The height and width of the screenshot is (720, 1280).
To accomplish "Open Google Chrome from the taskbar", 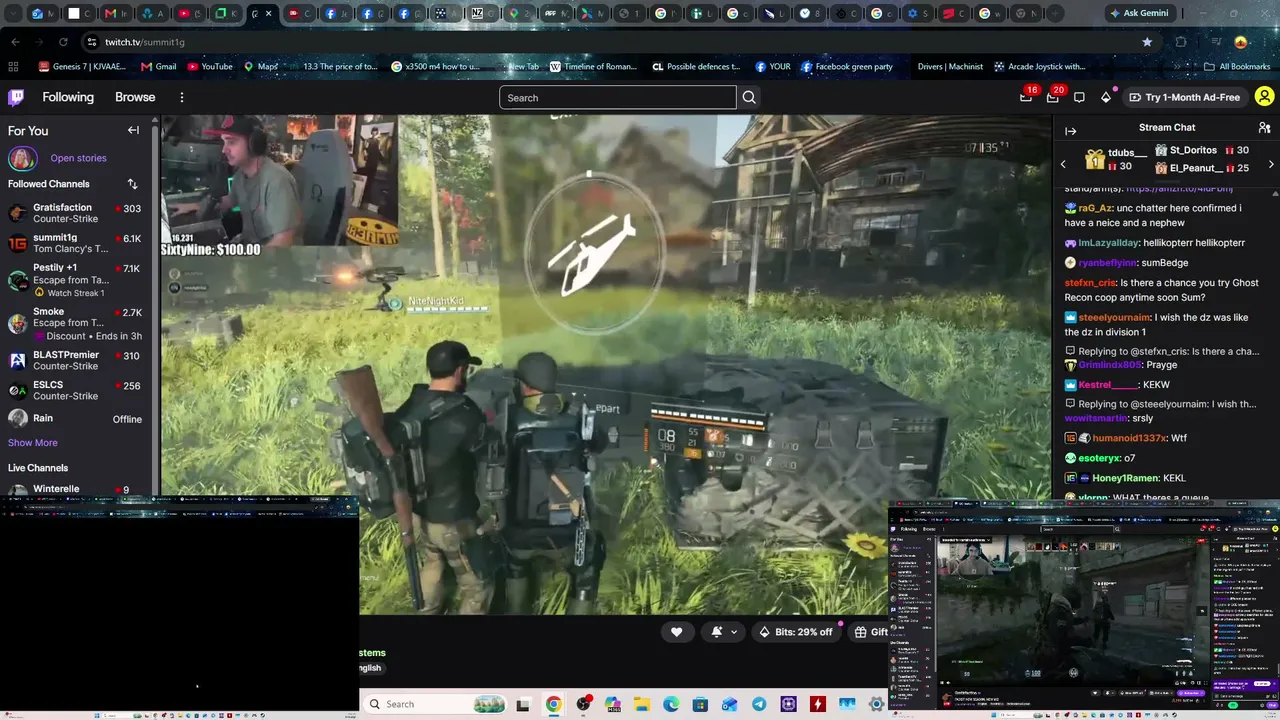I will pyautogui.click(x=553, y=704).
